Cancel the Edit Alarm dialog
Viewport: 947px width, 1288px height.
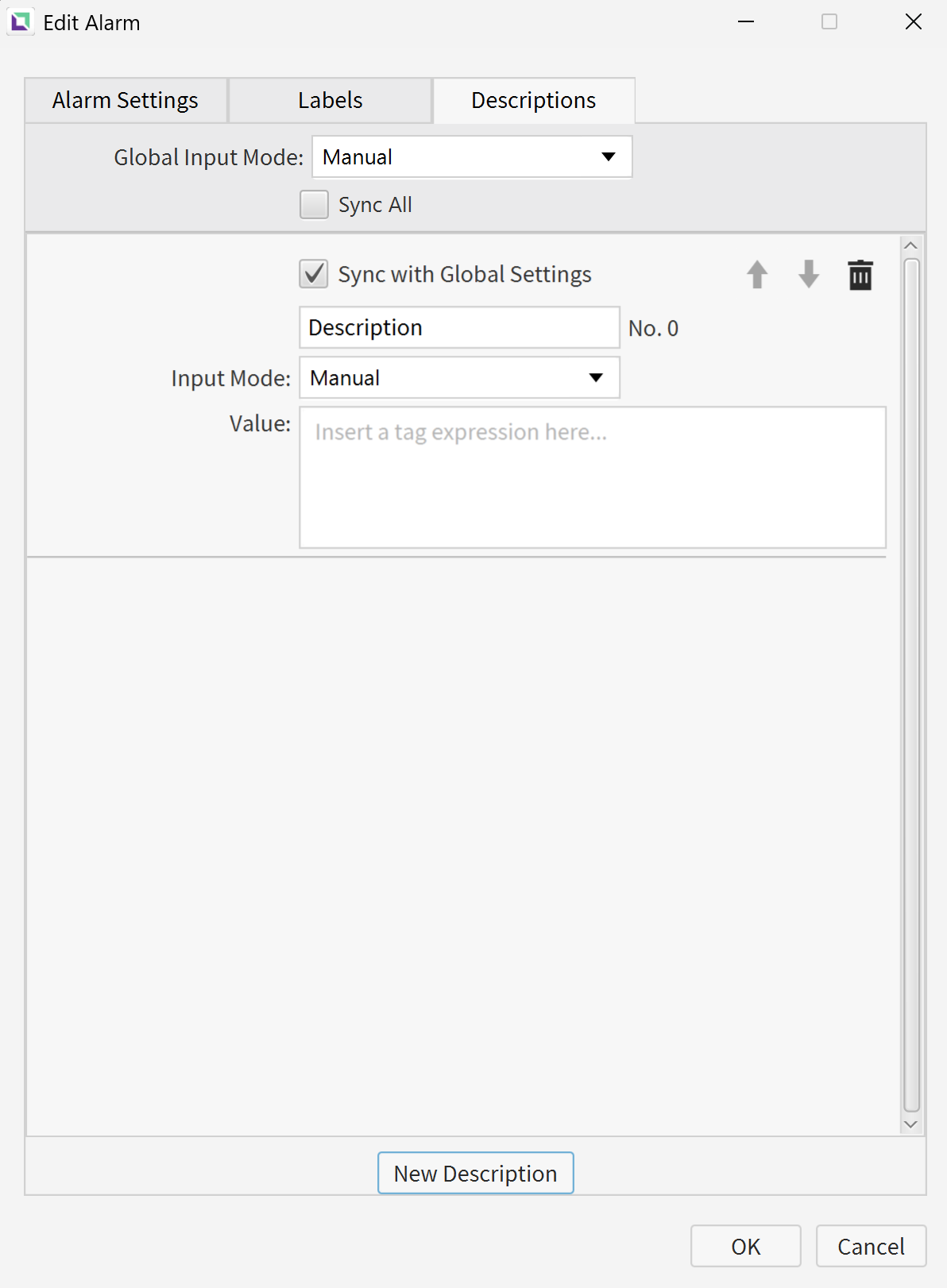(x=872, y=1246)
